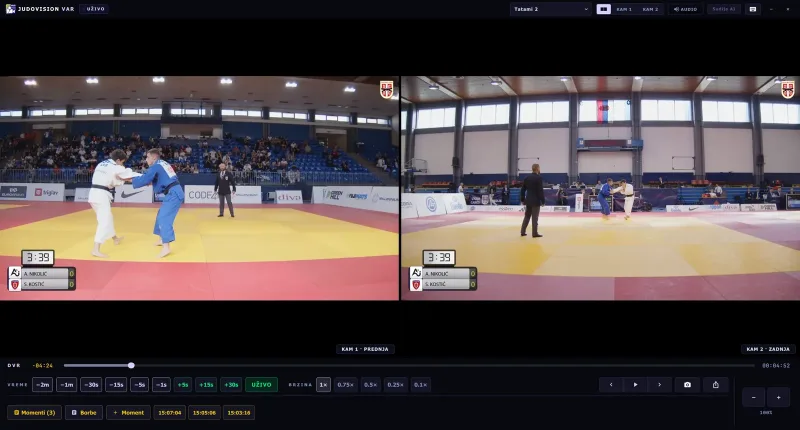Skip forward 15 seconds with +15s
This screenshot has width=800, height=430.
pyautogui.click(x=206, y=385)
